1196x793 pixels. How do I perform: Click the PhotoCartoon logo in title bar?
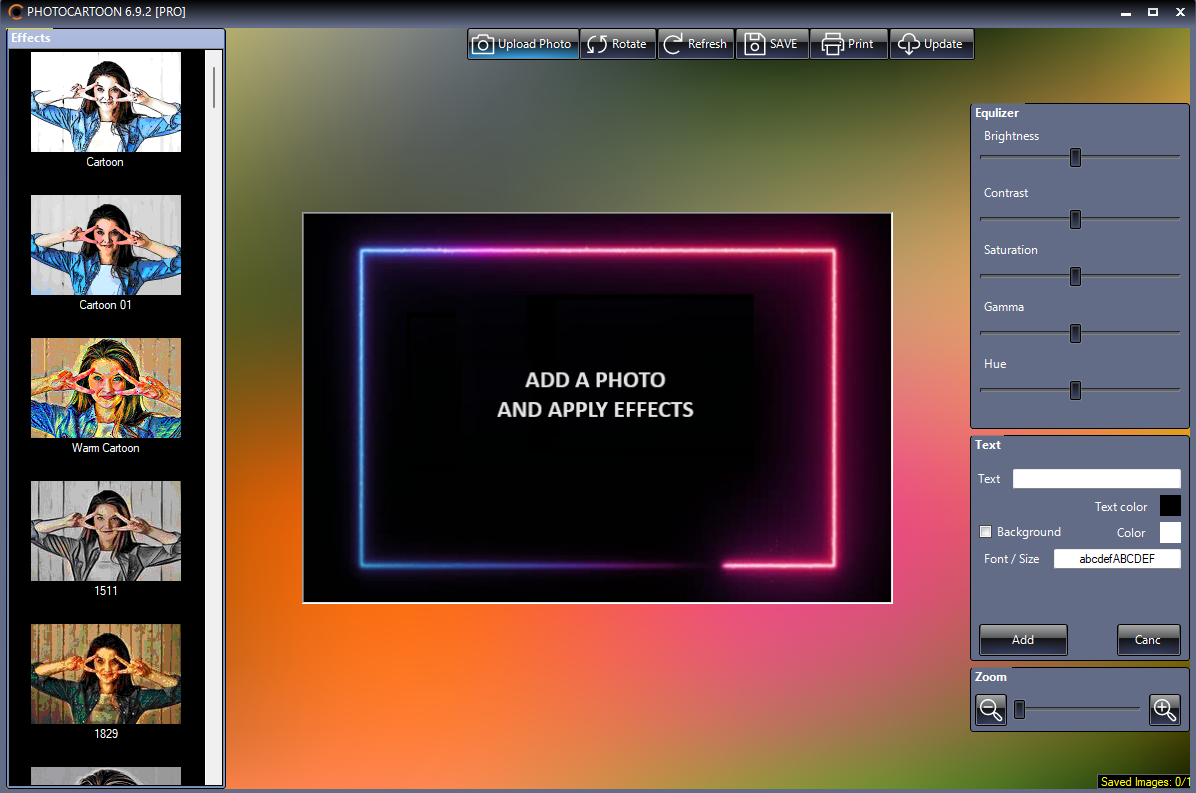16,11
